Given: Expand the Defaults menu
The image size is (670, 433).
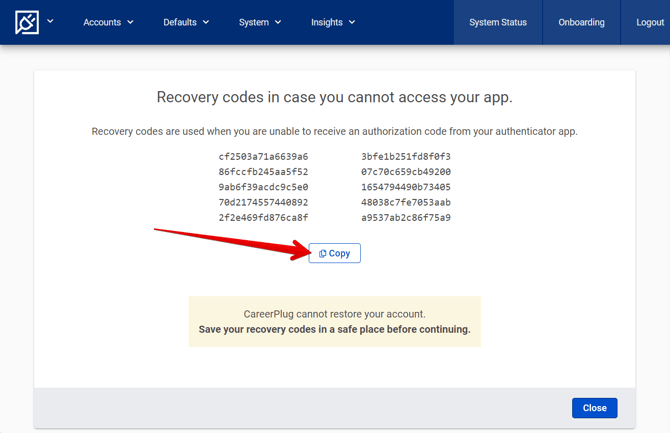Looking at the screenshot, I should coord(186,22).
